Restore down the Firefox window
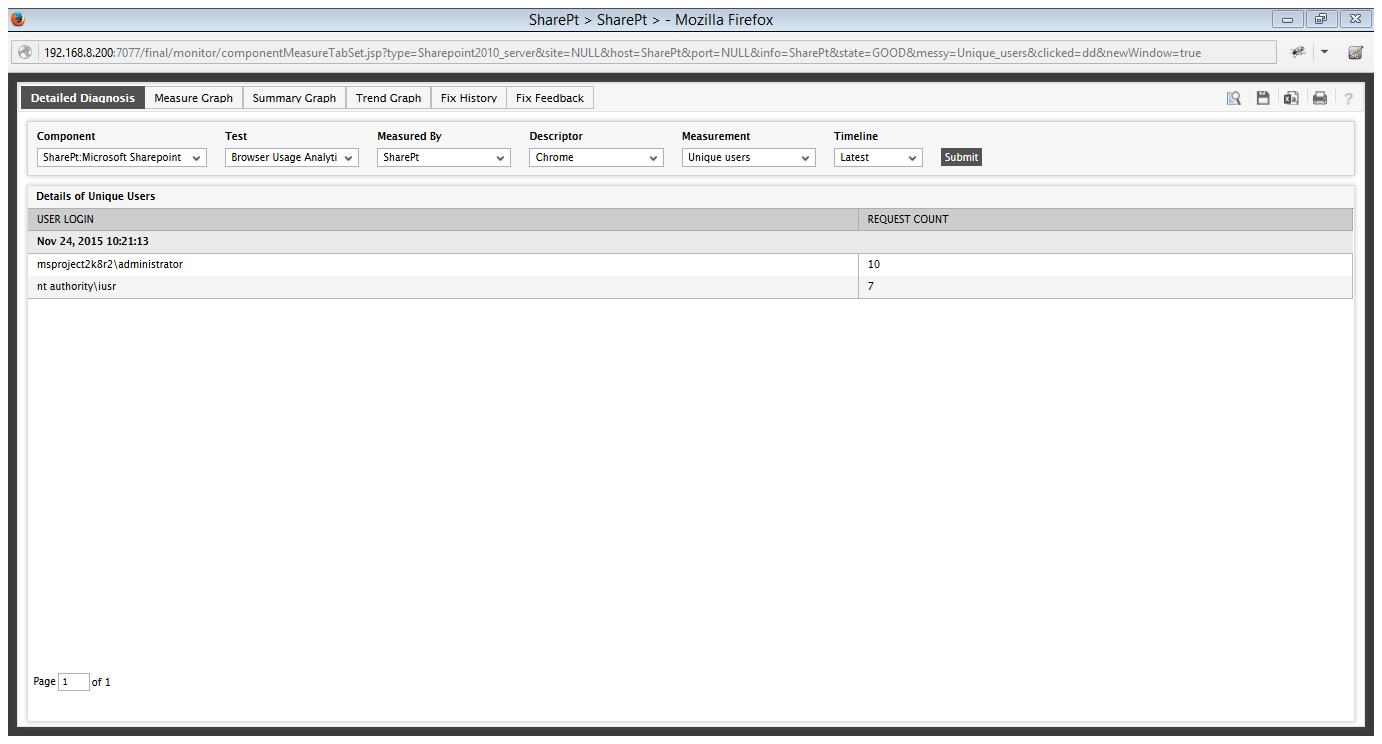This screenshot has height=744, width=1382. [x=1321, y=19]
